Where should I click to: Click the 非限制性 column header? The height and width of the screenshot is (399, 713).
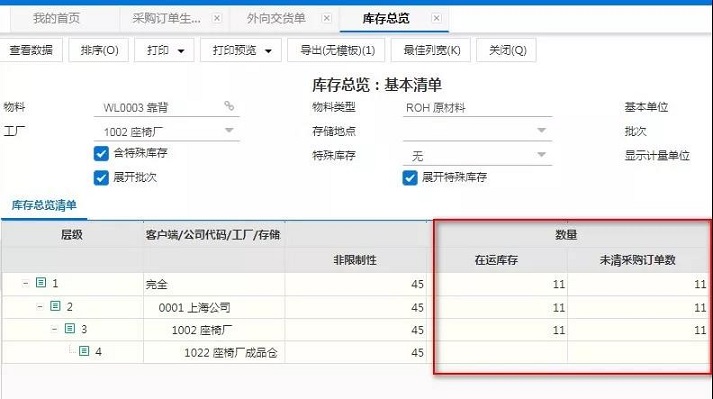[x=355, y=260]
